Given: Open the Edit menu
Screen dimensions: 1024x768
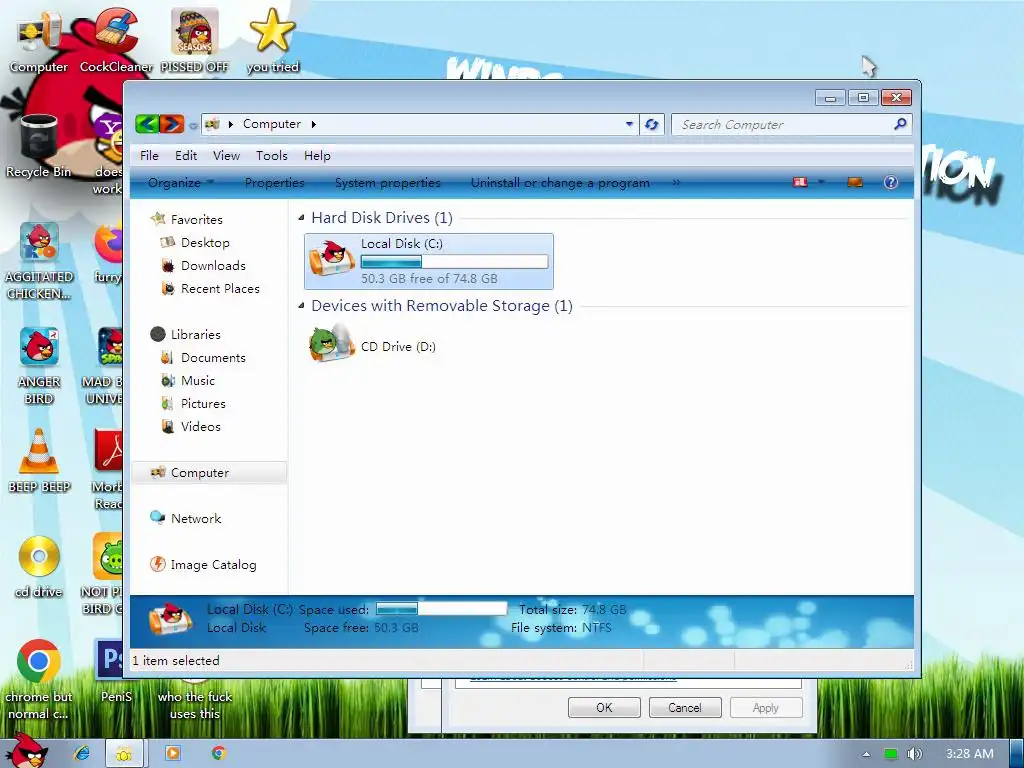Looking at the screenshot, I should tap(186, 155).
